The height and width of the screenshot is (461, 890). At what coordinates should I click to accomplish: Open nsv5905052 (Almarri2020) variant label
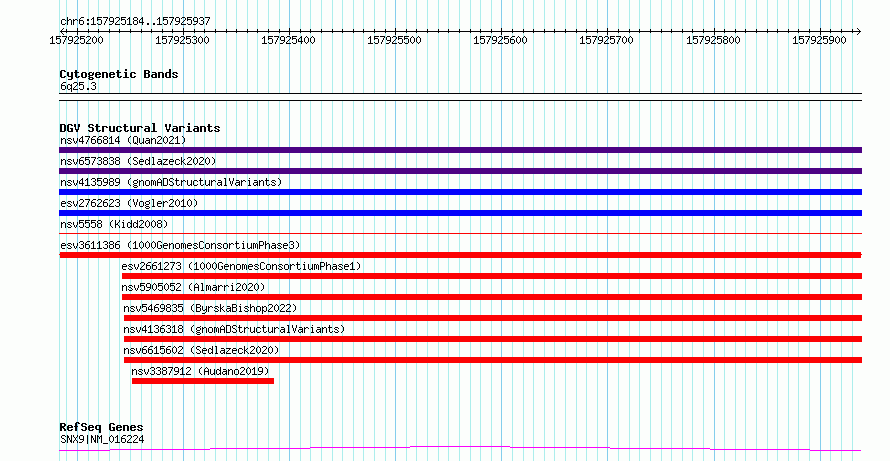[x=193, y=287]
